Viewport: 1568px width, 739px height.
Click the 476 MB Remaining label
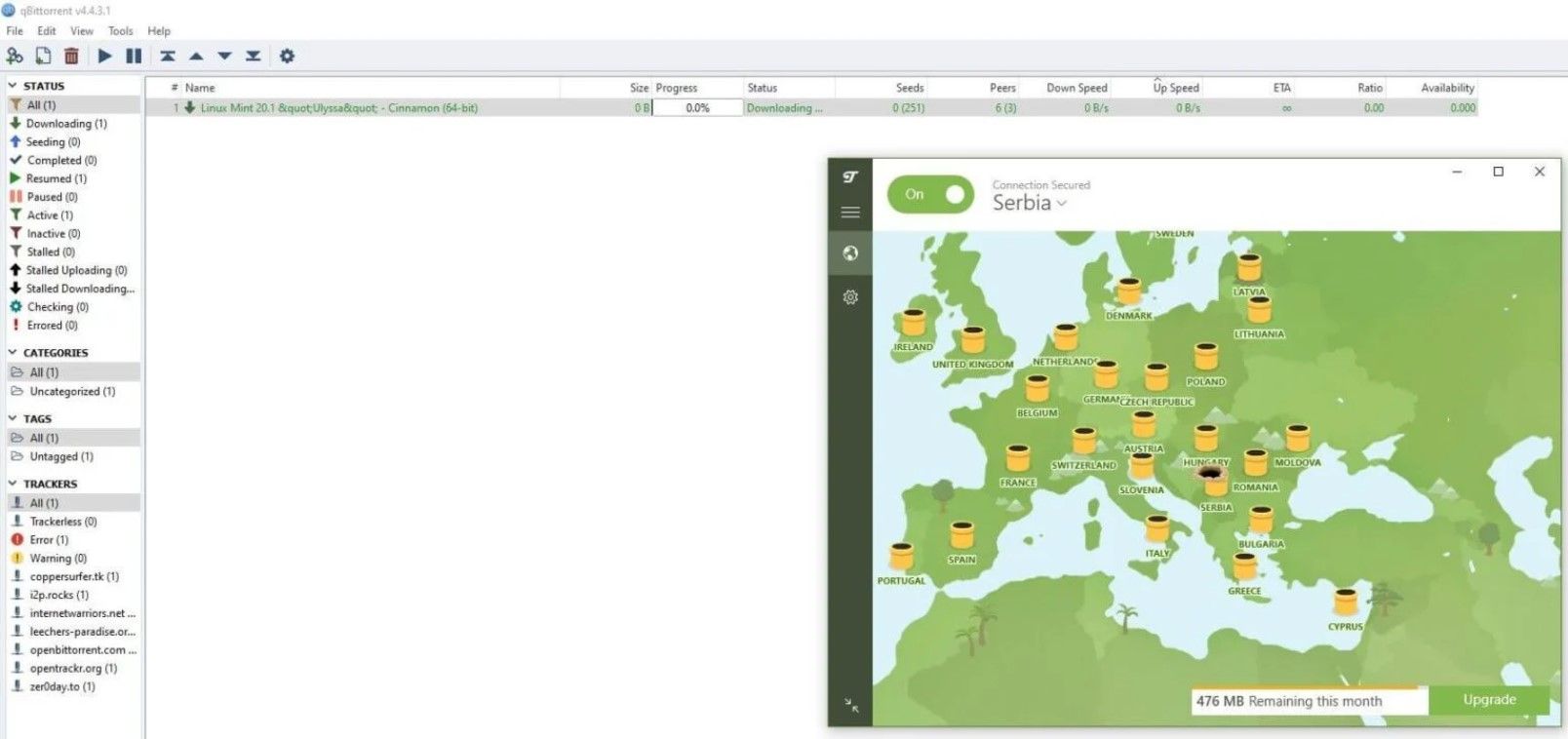[1289, 701]
